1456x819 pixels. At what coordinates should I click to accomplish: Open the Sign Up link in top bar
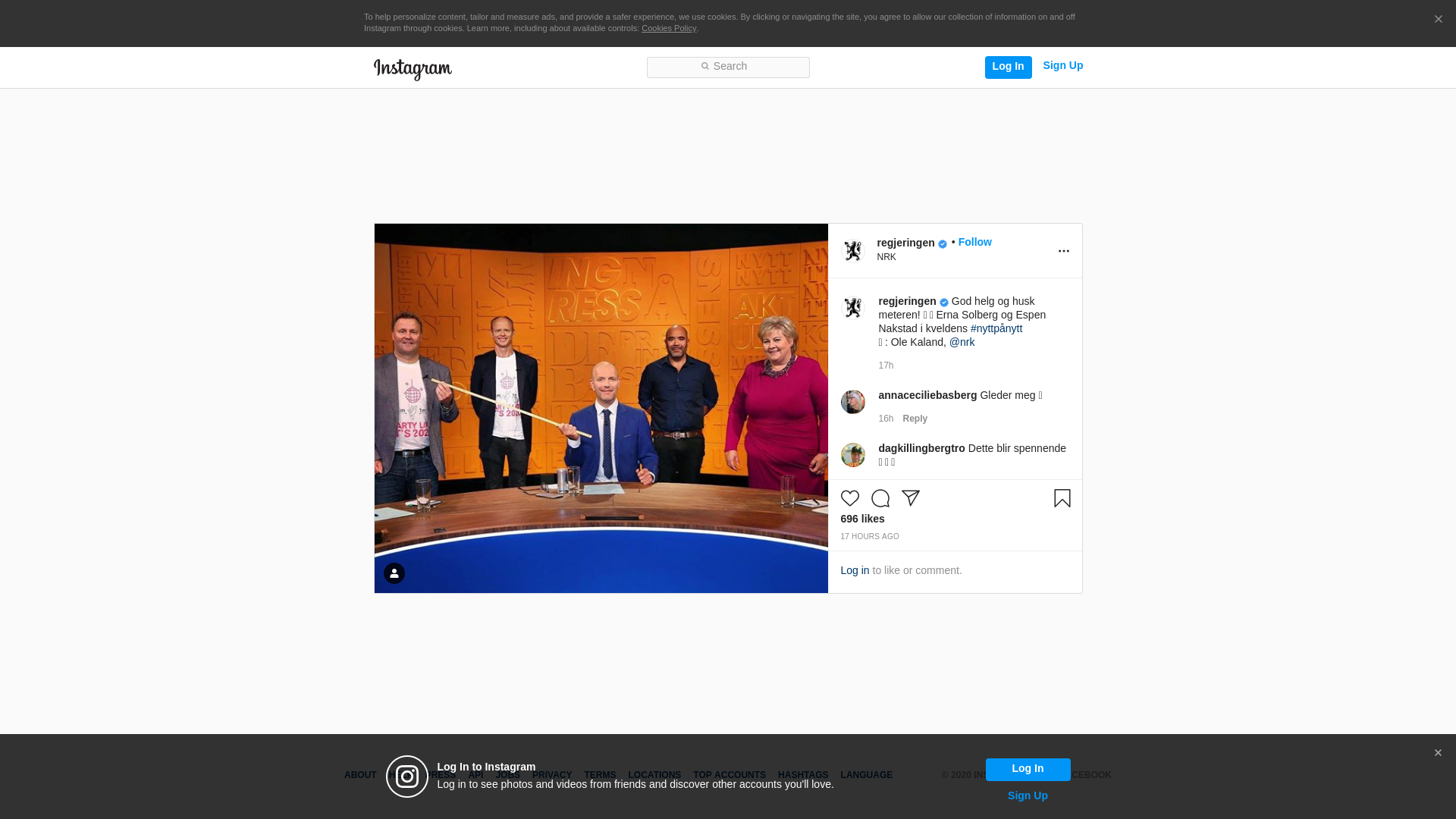point(1063,66)
